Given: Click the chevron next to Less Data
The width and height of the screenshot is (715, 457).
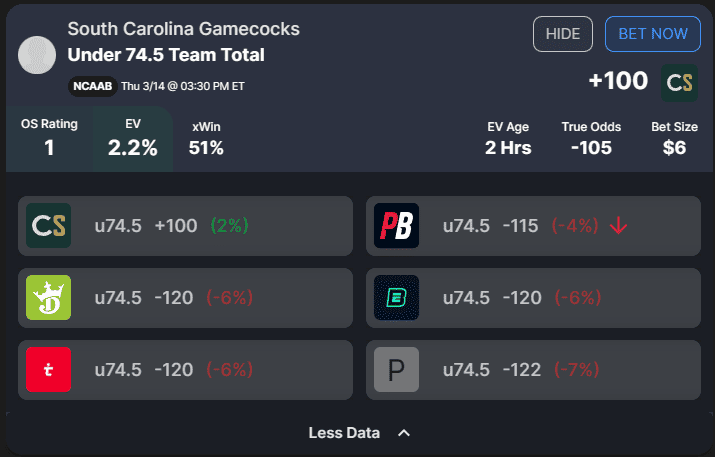Looking at the screenshot, I should [404, 433].
